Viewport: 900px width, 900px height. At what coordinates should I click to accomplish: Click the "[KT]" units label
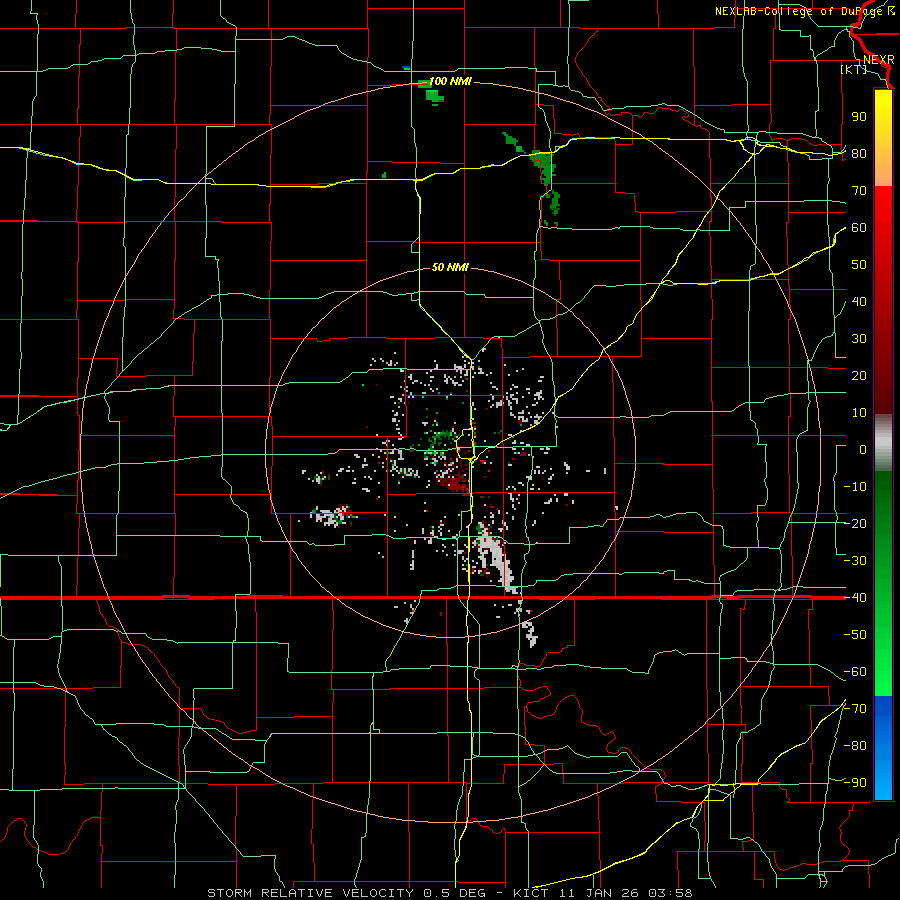pos(854,69)
